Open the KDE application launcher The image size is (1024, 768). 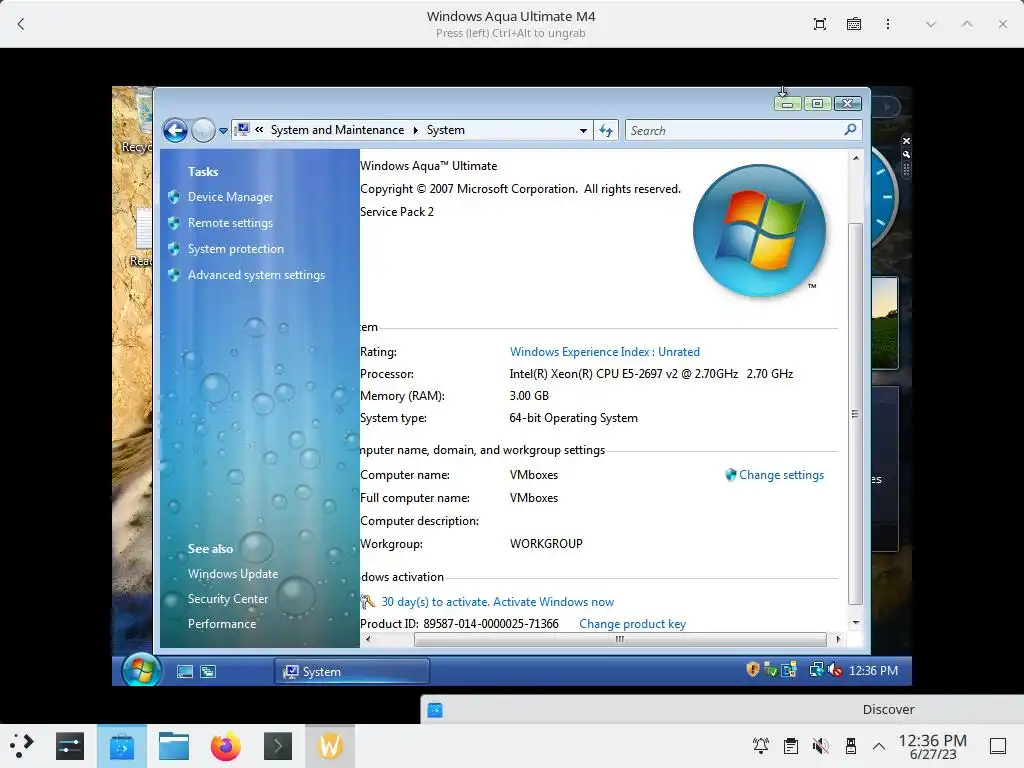(x=22, y=746)
